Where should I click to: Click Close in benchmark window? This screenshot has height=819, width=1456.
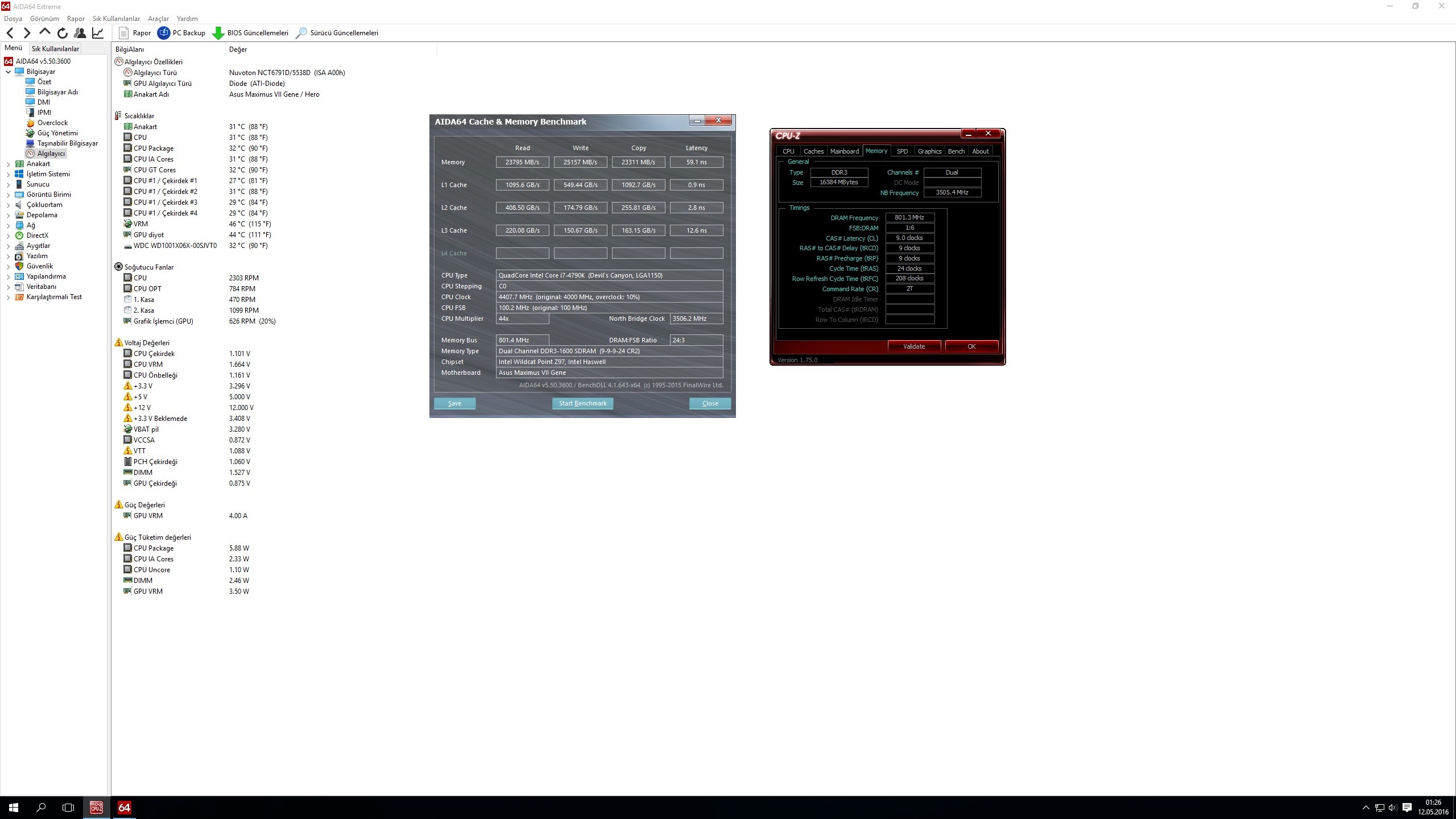click(x=710, y=403)
